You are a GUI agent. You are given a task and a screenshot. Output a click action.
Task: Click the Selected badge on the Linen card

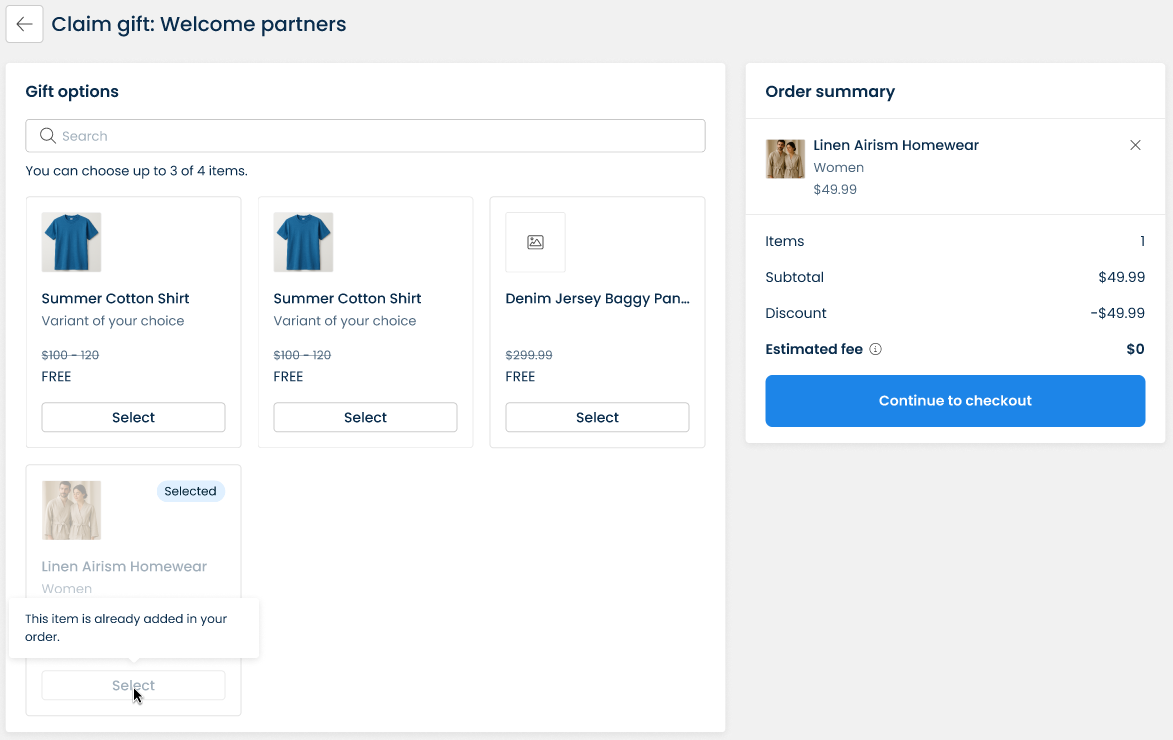[190, 491]
